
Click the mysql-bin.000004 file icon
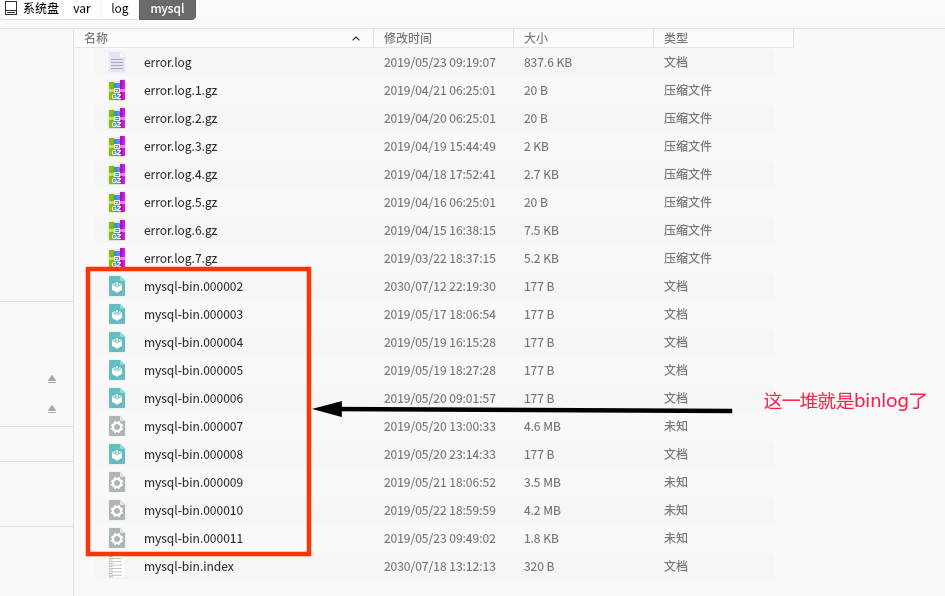(117, 342)
